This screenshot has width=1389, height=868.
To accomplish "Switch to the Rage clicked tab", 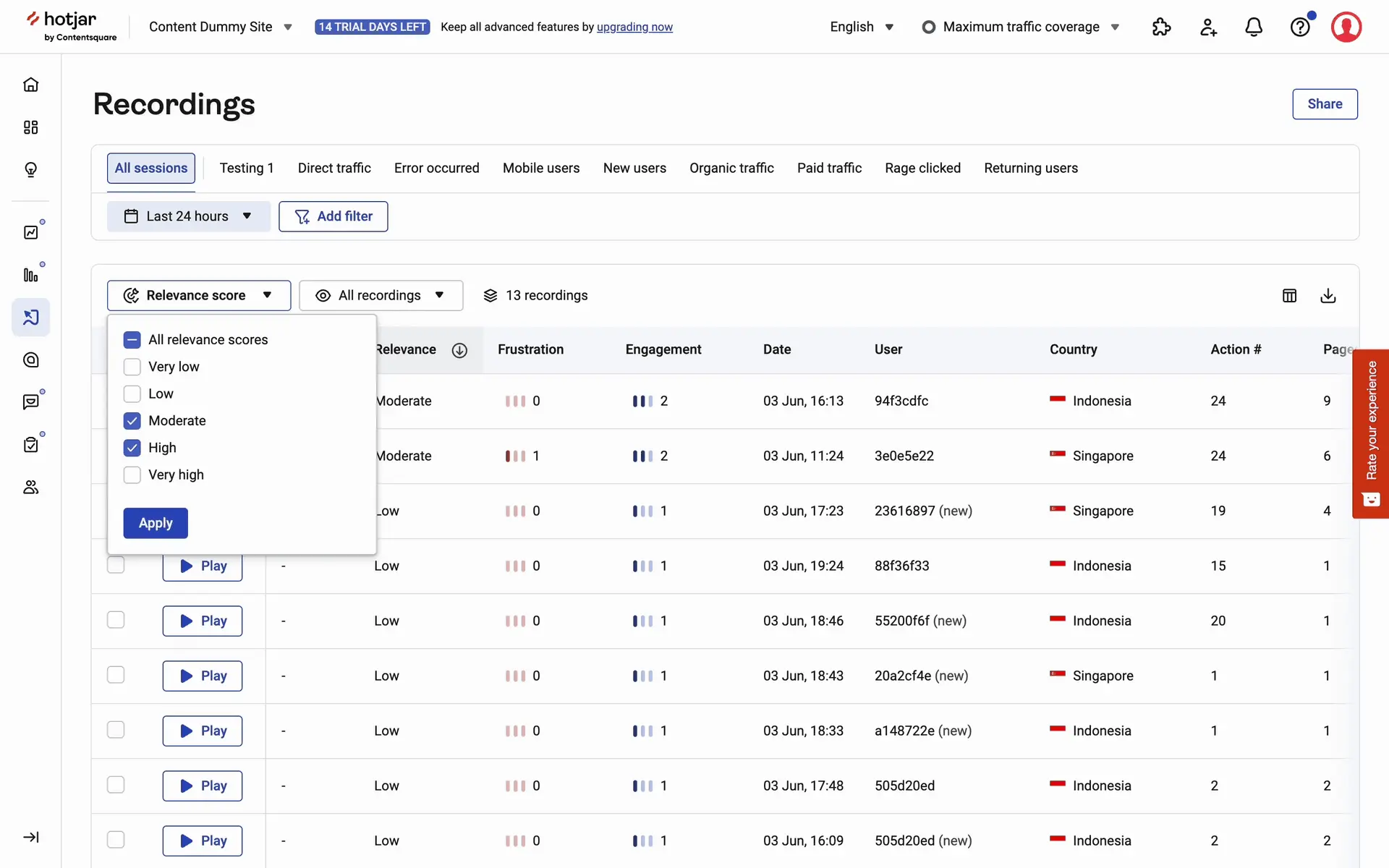I will pyautogui.click(x=922, y=168).
